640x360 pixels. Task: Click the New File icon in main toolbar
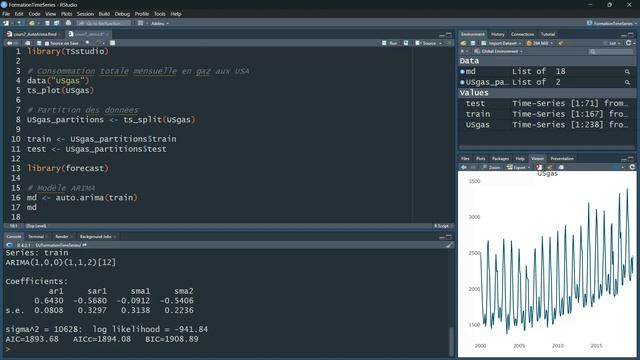(x=6, y=23)
